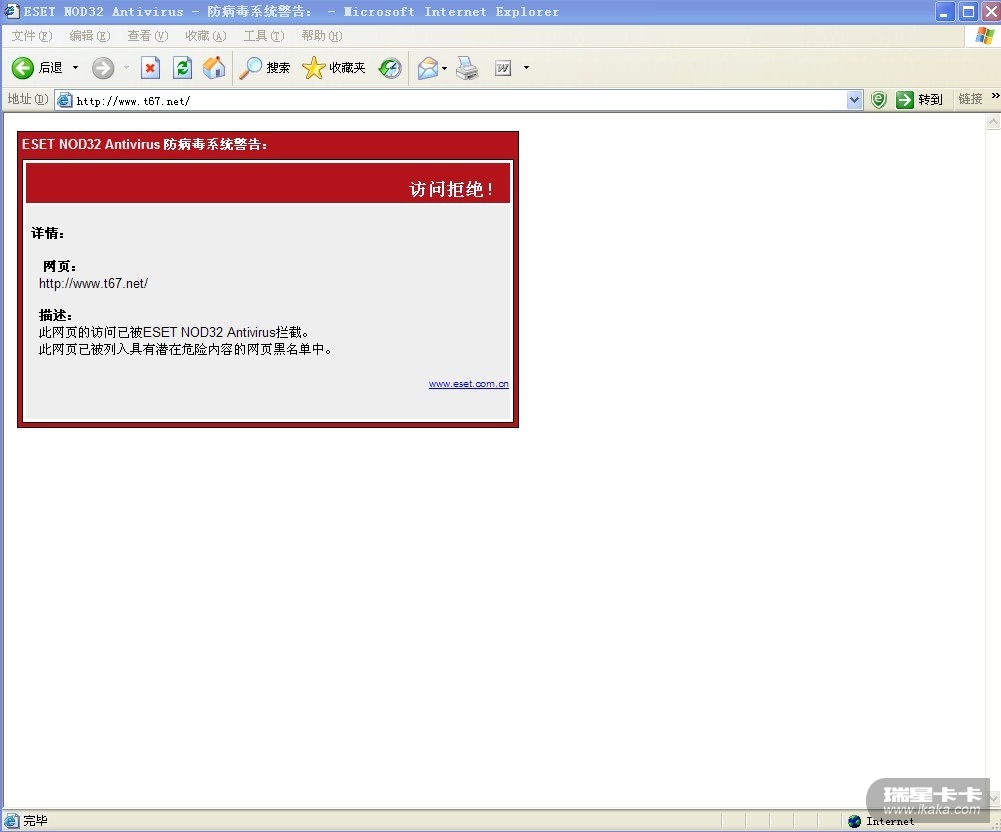Screen dimensions: 1001x832
Task: Open the 编辑(E) menu
Action: 89,36
